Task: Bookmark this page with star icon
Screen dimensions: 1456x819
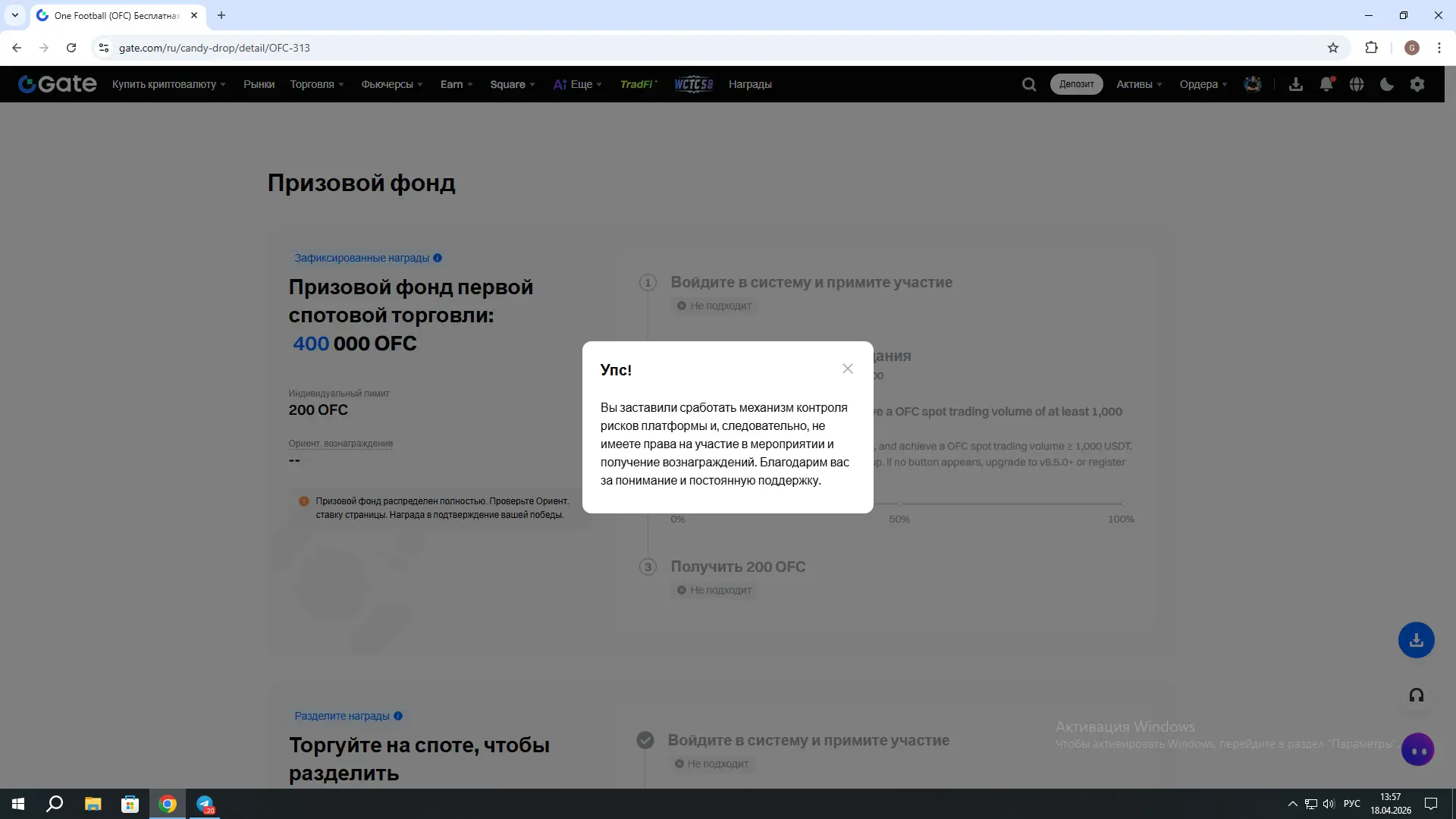Action: [x=1332, y=48]
